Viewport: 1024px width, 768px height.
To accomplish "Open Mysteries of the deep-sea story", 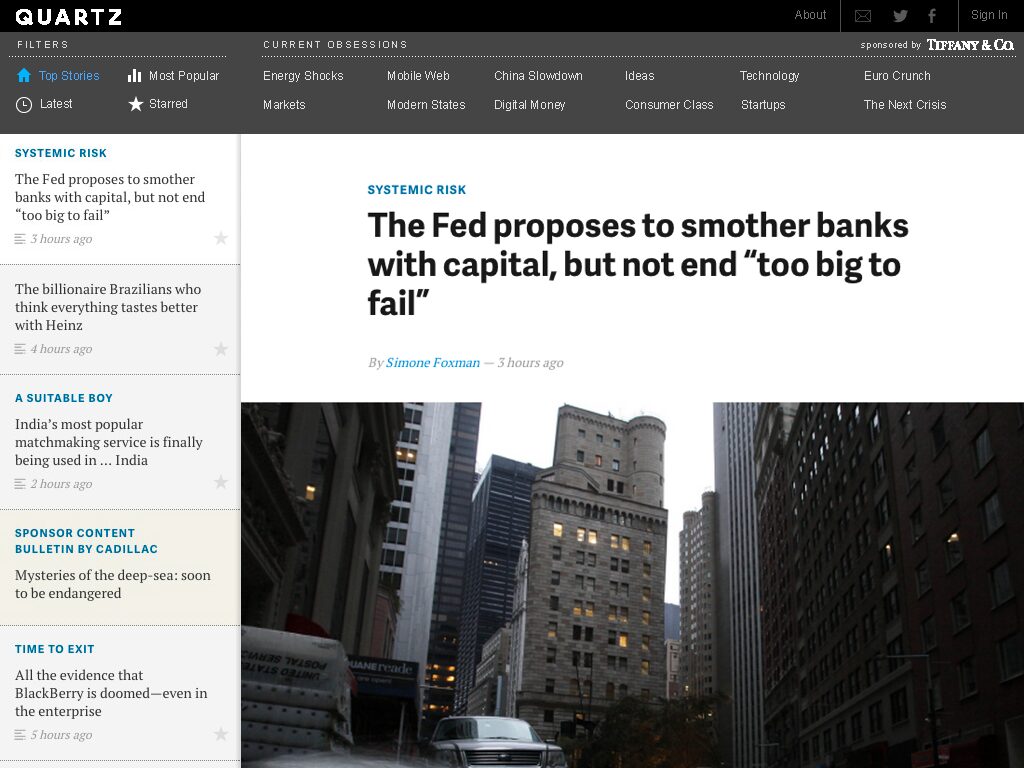I will click(112, 584).
